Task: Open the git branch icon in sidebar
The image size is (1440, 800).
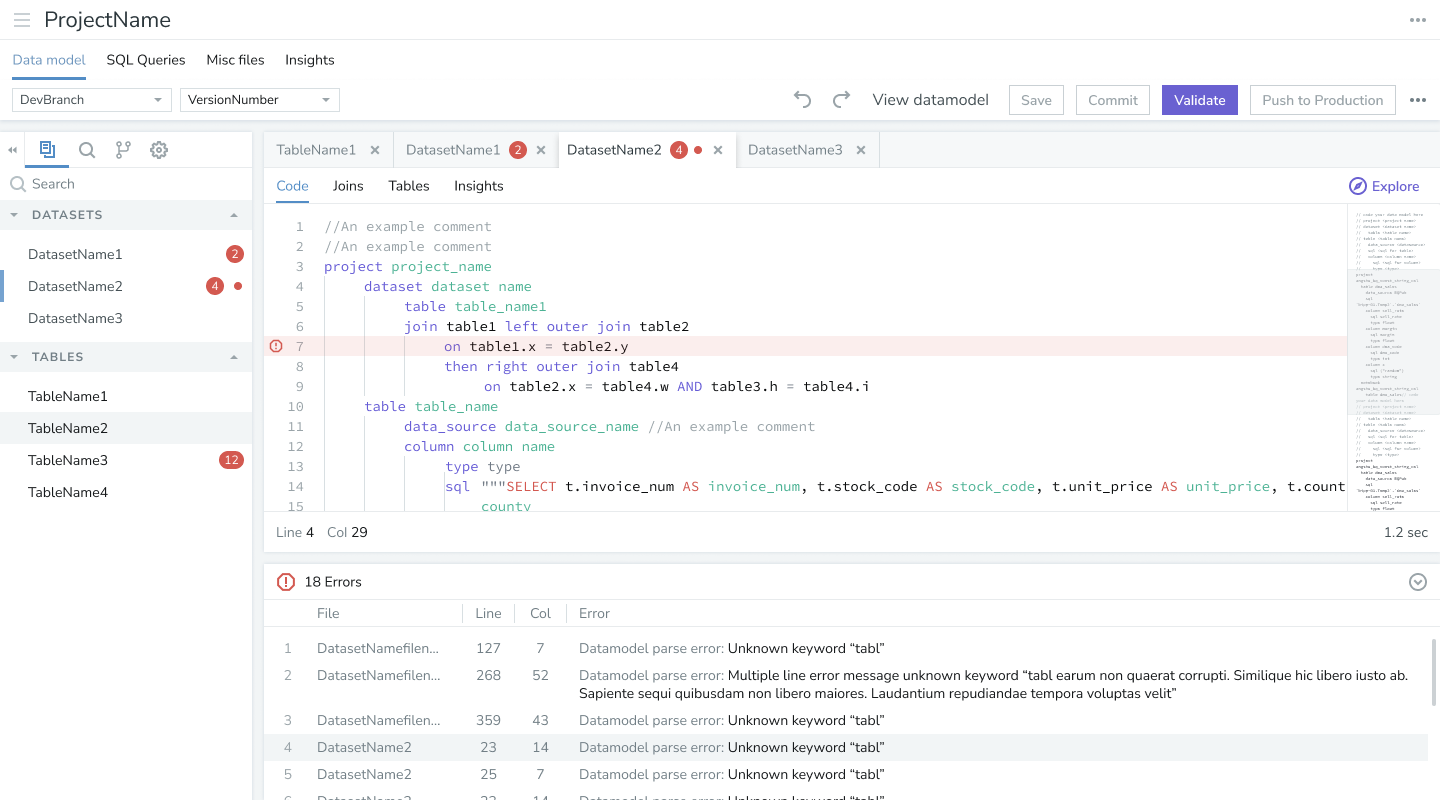Action: (x=123, y=150)
